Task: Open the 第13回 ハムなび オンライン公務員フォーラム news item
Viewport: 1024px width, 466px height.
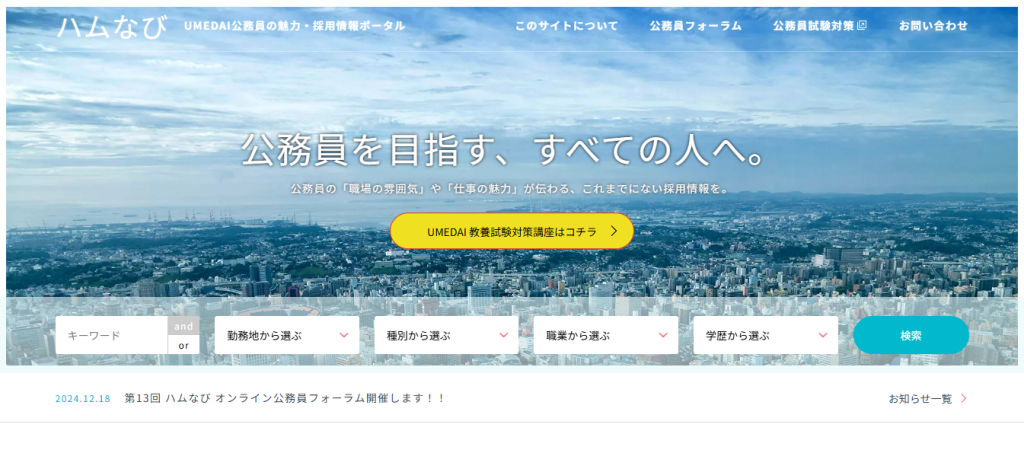Action: pos(284,398)
